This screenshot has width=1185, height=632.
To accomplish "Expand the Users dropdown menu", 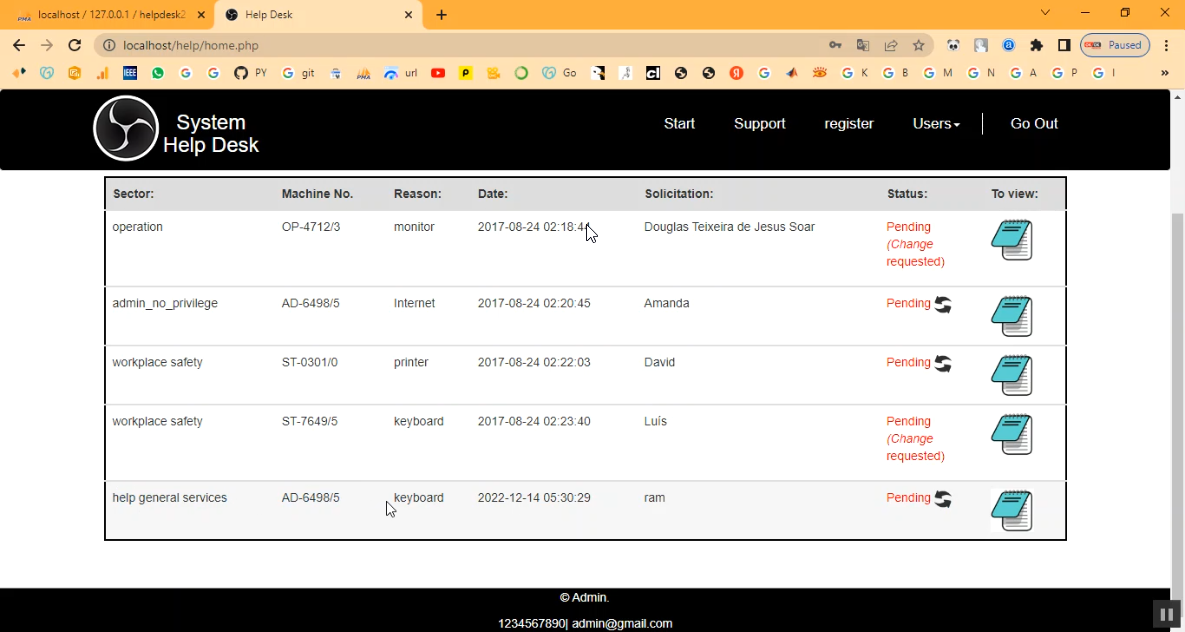I will click(x=936, y=124).
